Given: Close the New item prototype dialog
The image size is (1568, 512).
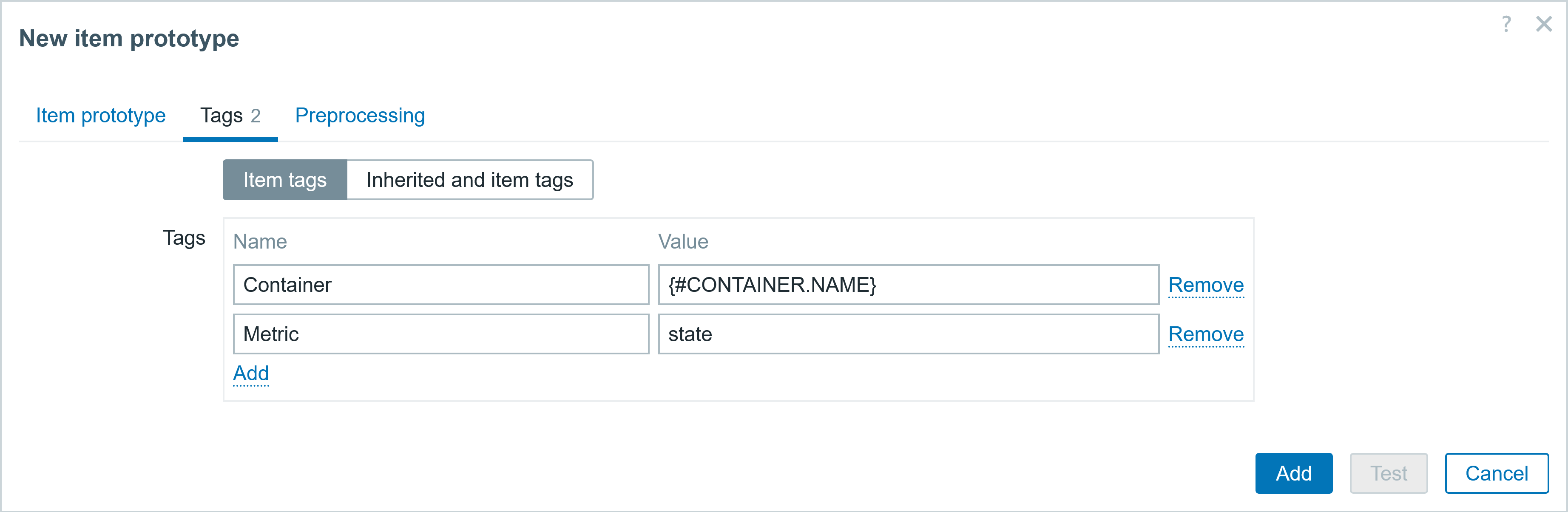Looking at the screenshot, I should coord(1544,24).
